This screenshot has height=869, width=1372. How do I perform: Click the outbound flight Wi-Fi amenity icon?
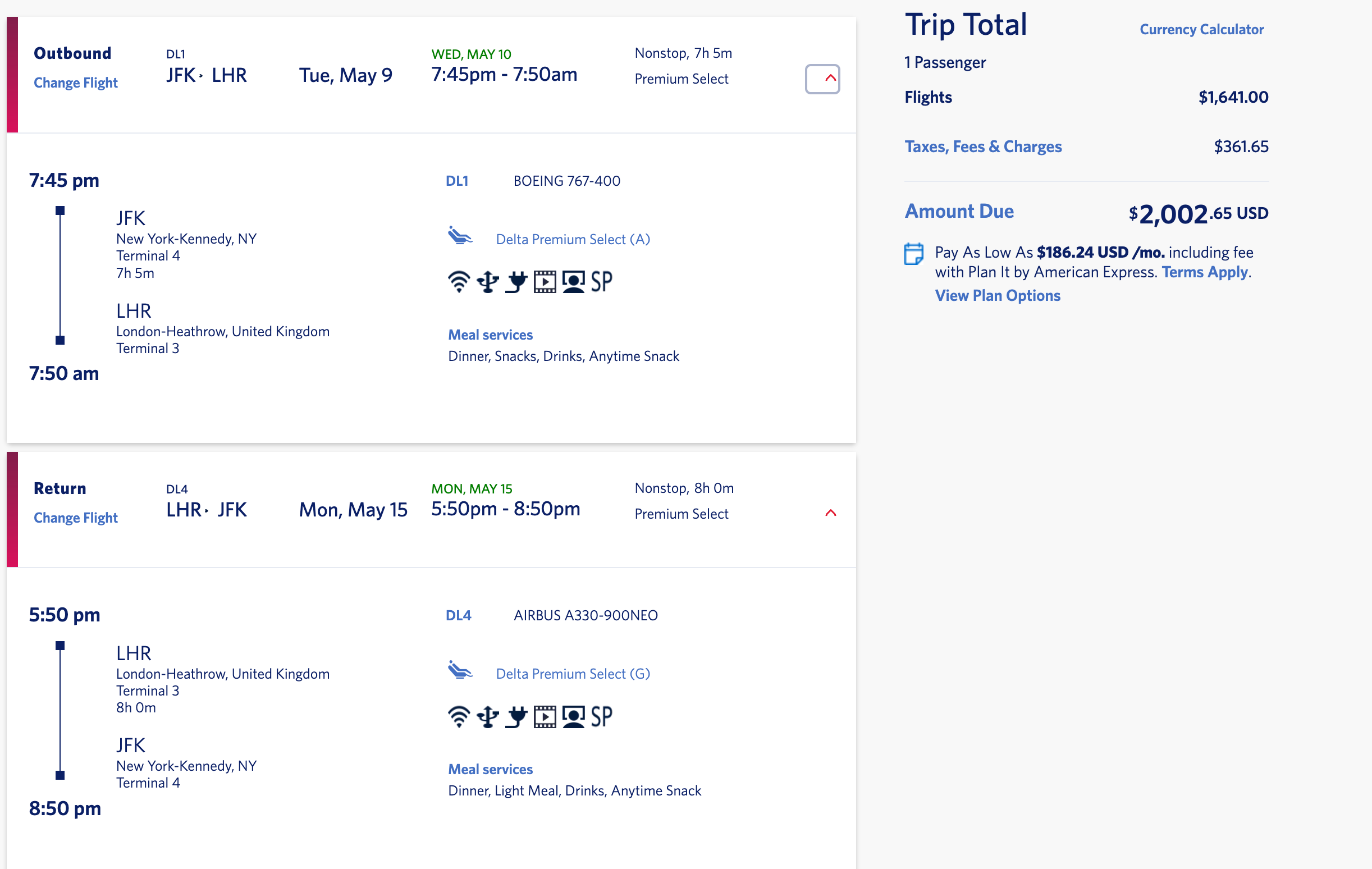459,282
